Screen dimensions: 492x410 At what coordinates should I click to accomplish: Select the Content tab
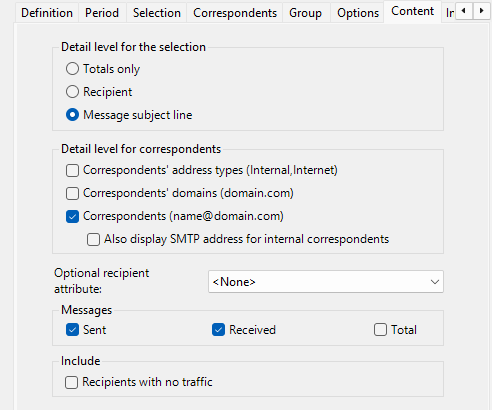coord(412,12)
